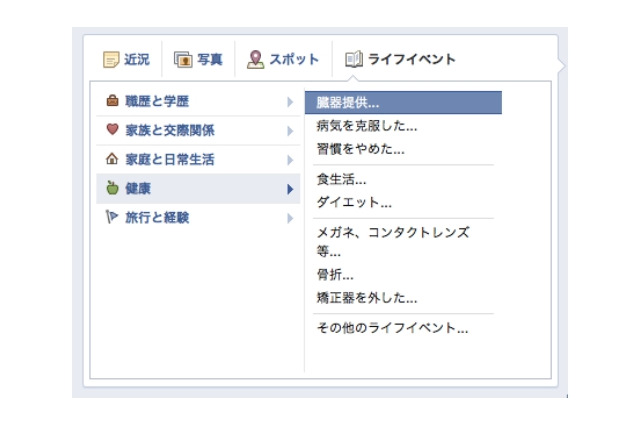640x426 pixels.
Task: Expand the 職歴と学歴 submenu arrow
Action: tap(290, 102)
